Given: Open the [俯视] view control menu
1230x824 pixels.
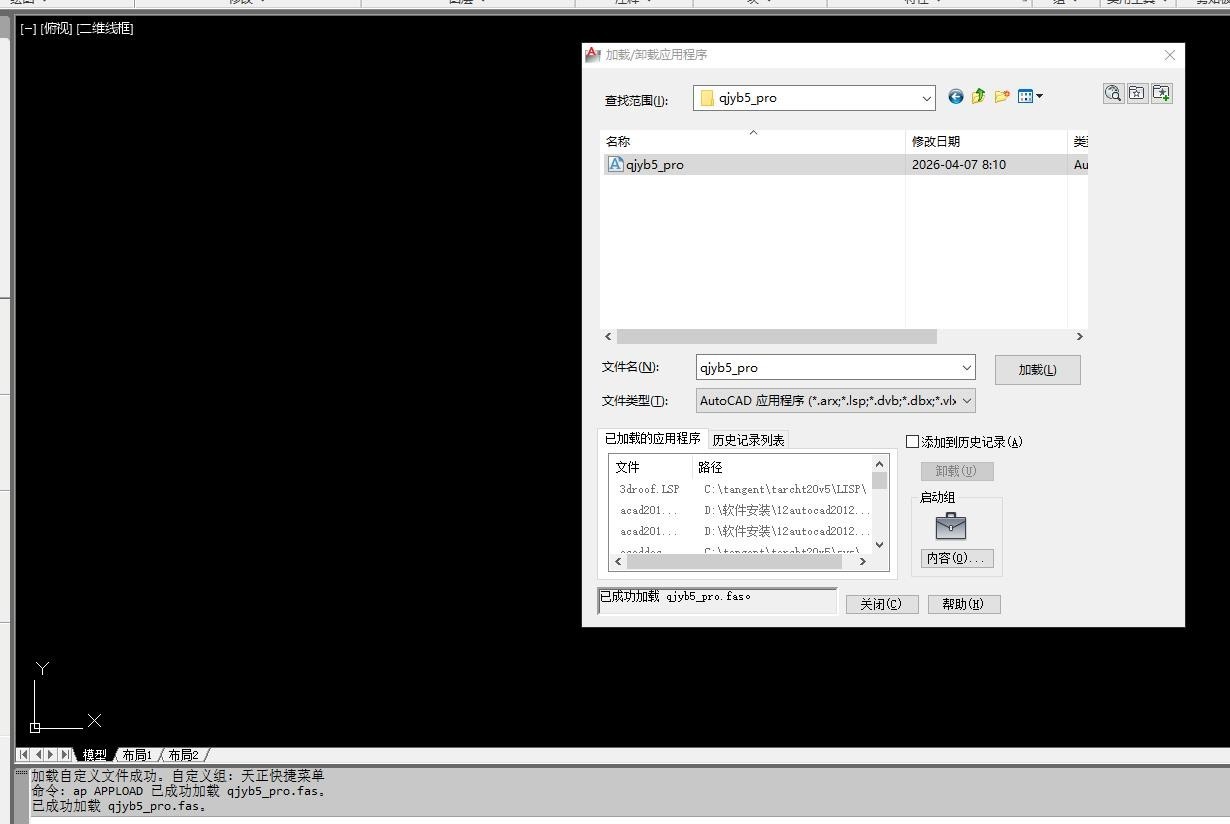Looking at the screenshot, I should point(56,28).
